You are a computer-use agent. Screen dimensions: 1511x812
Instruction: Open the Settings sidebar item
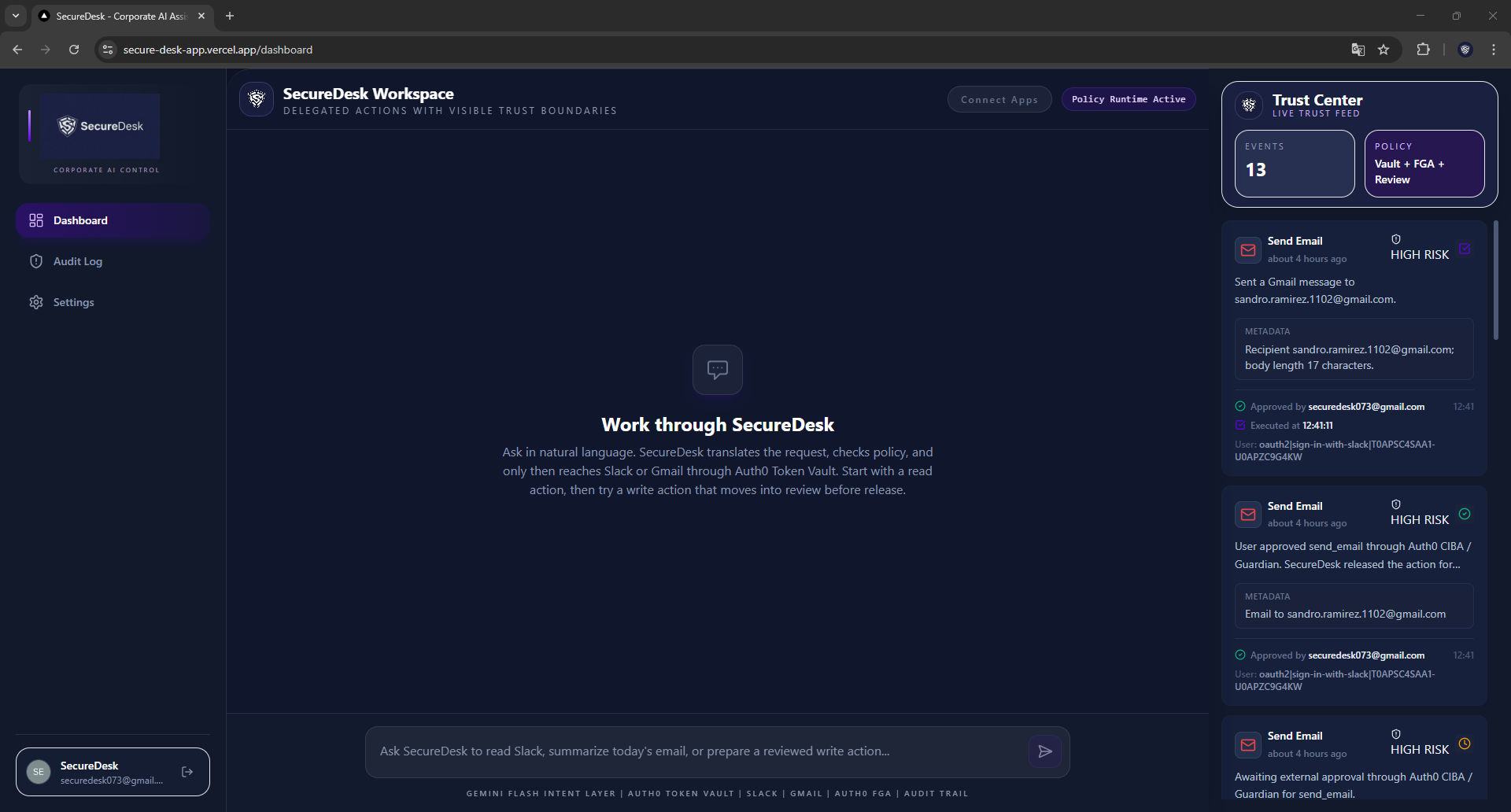[113, 302]
